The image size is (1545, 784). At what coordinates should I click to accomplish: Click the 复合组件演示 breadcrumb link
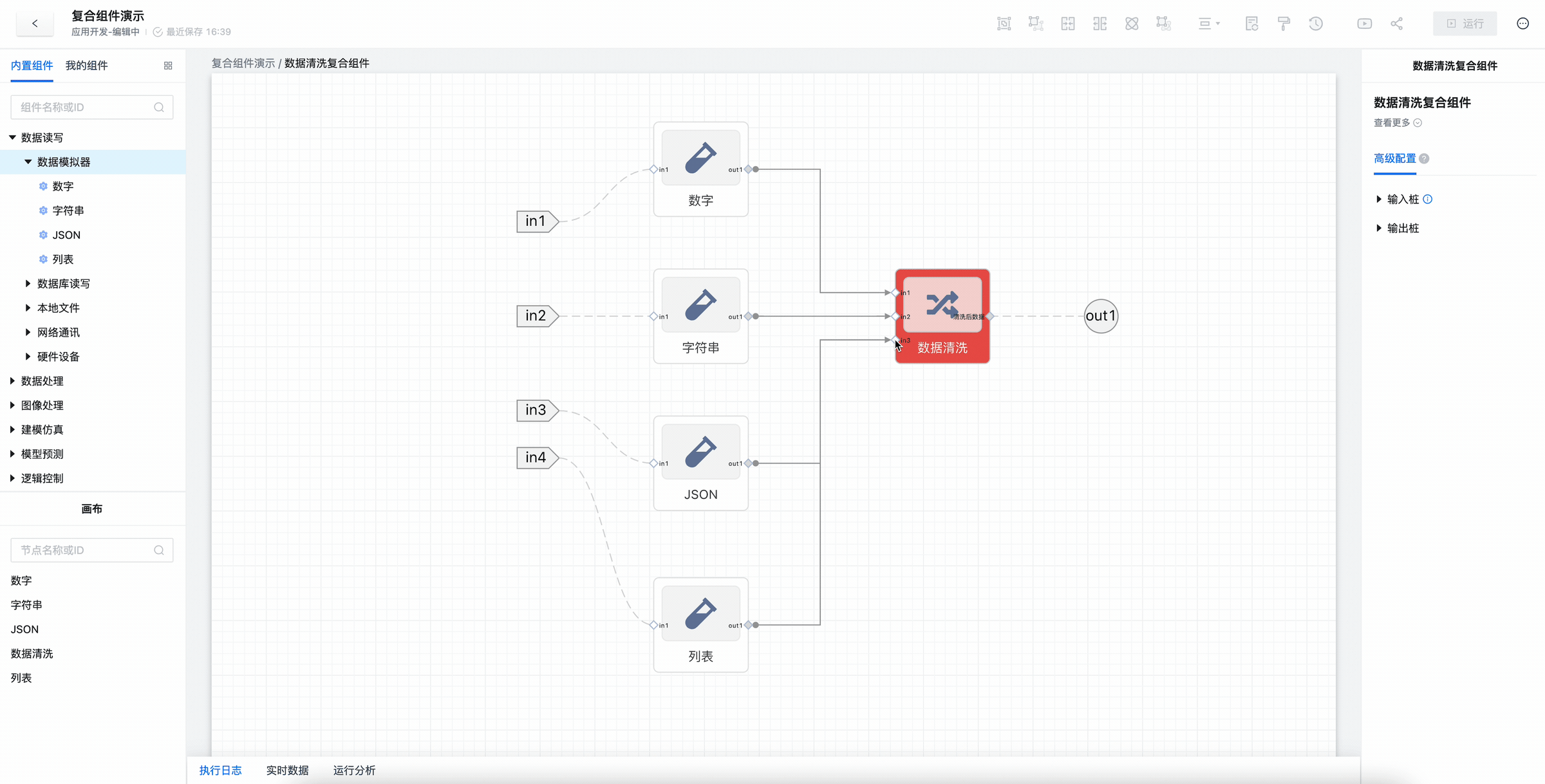click(243, 63)
